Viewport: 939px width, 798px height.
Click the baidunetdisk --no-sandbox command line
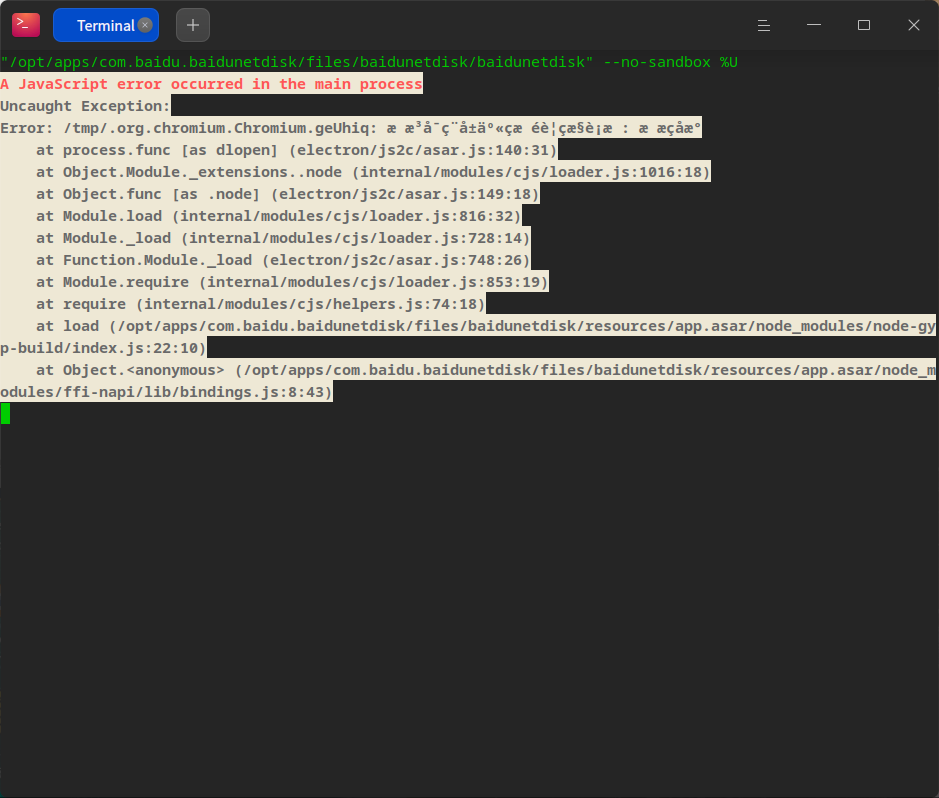pos(369,62)
